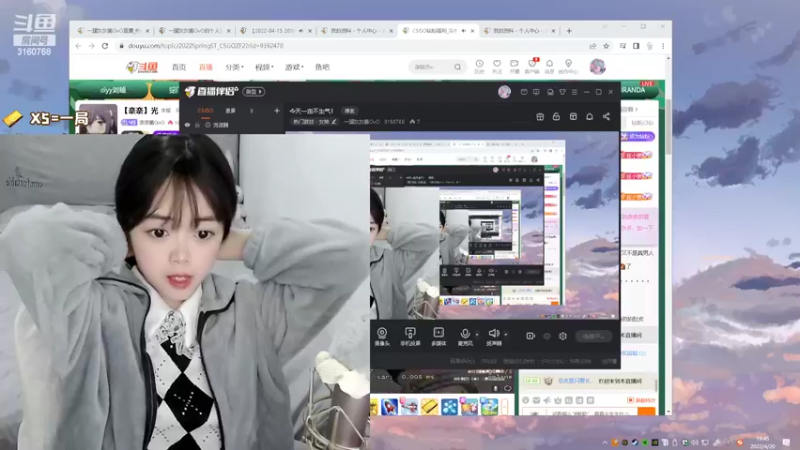Open the creator center icon on Douyu header

(x=568, y=66)
